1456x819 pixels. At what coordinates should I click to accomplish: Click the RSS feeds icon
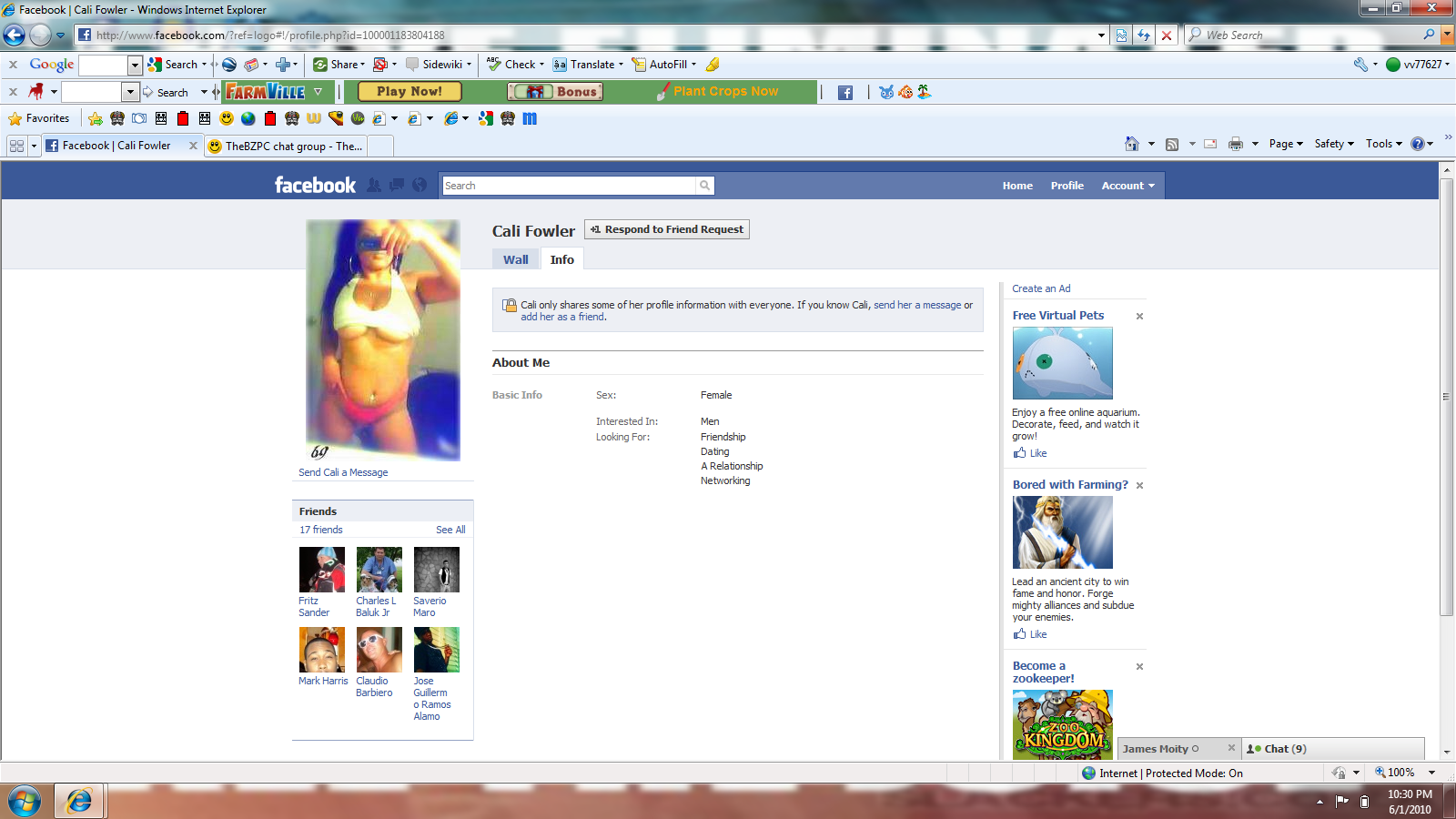1172,144
